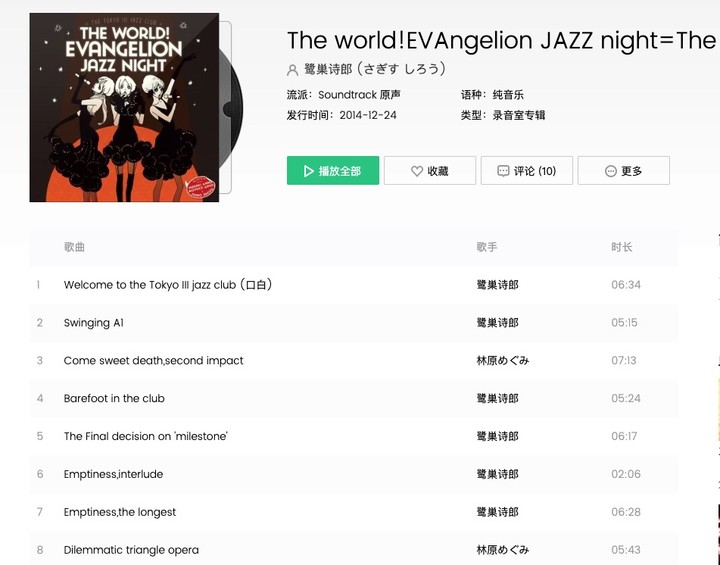Image resolution: width=720 pixels, height=565 pixels.
Task: Select track Barefoot in the club
Action: pyautogui.click(x=114, y=398)
